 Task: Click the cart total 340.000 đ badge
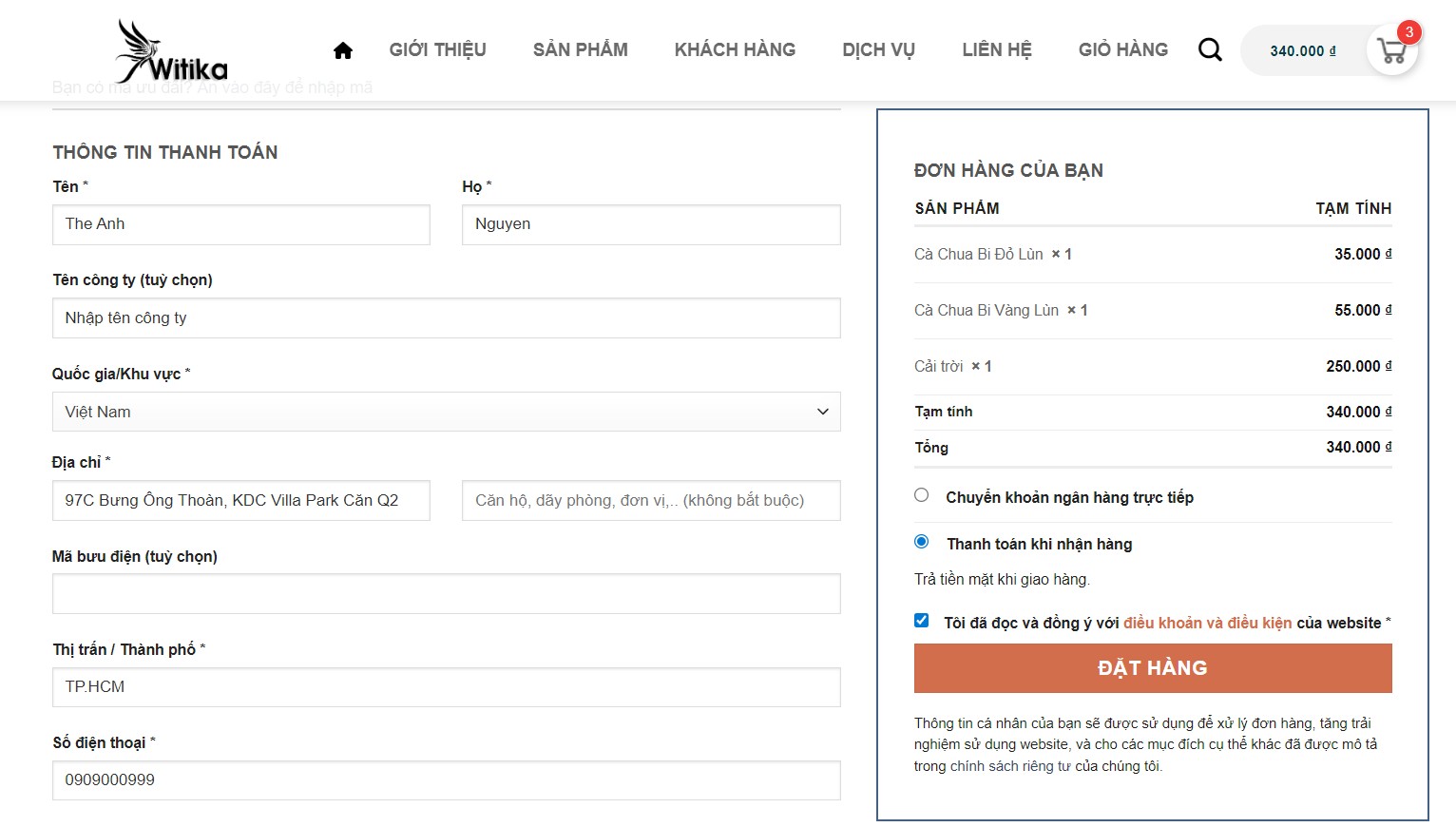pyautogui.click(x=1302, y=51)
